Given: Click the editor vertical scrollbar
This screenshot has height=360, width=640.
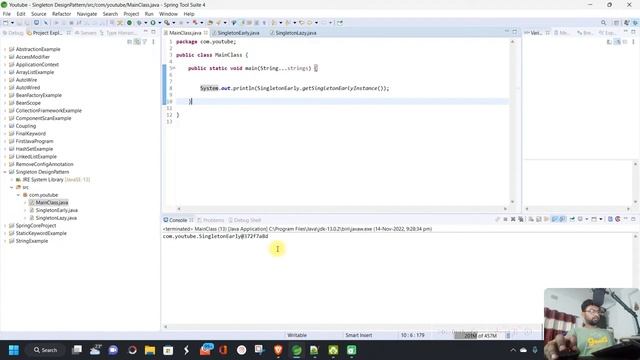Looking at the screenshot, I should coord(512,122).
